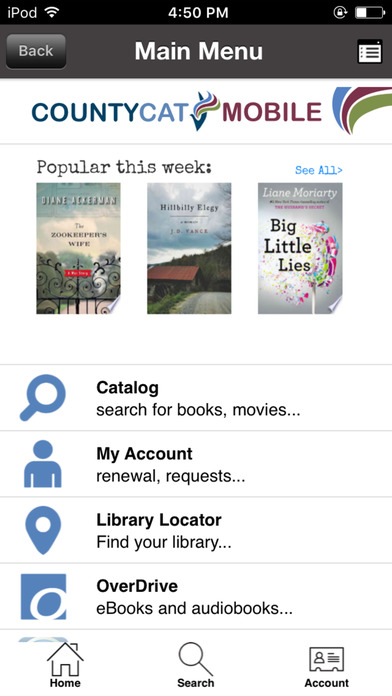This screenshot has width=392, height=696.
Task: Tap the Home house icon
Action: 65,659
